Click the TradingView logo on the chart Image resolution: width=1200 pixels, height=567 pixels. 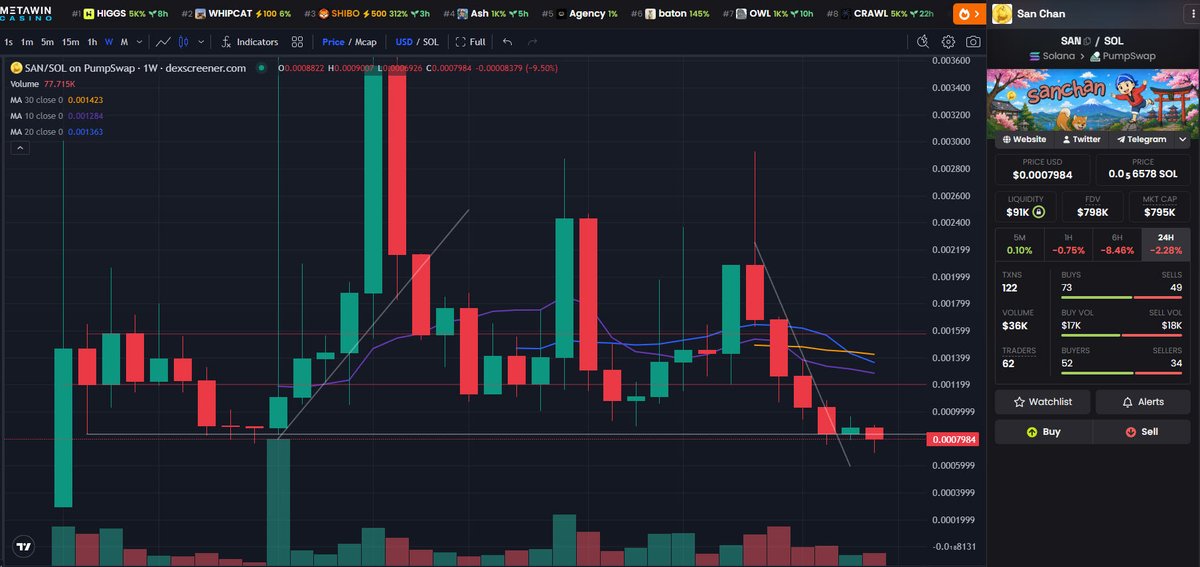point(22,547)
